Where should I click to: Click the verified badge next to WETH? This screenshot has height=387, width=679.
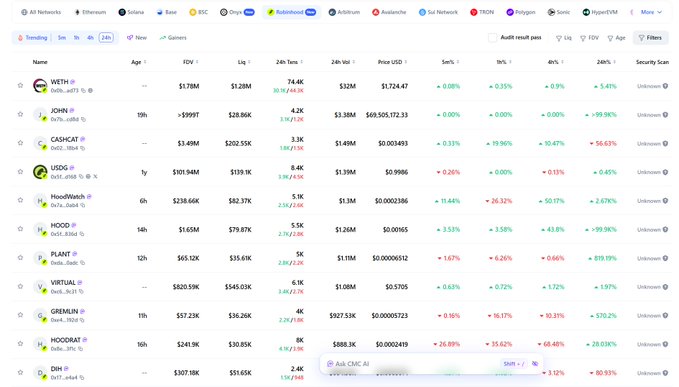73,82
